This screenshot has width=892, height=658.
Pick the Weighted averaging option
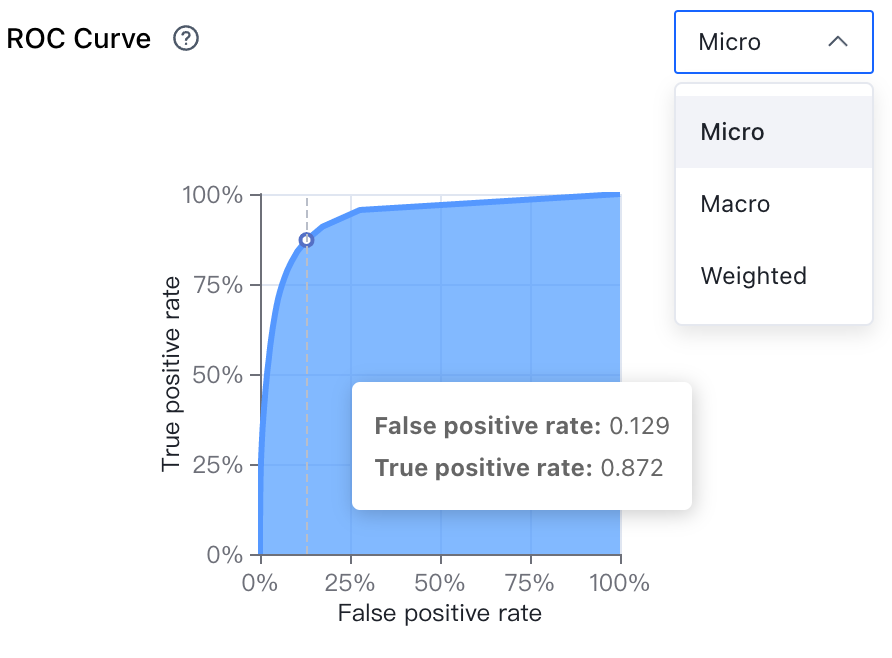pos(774,276)
